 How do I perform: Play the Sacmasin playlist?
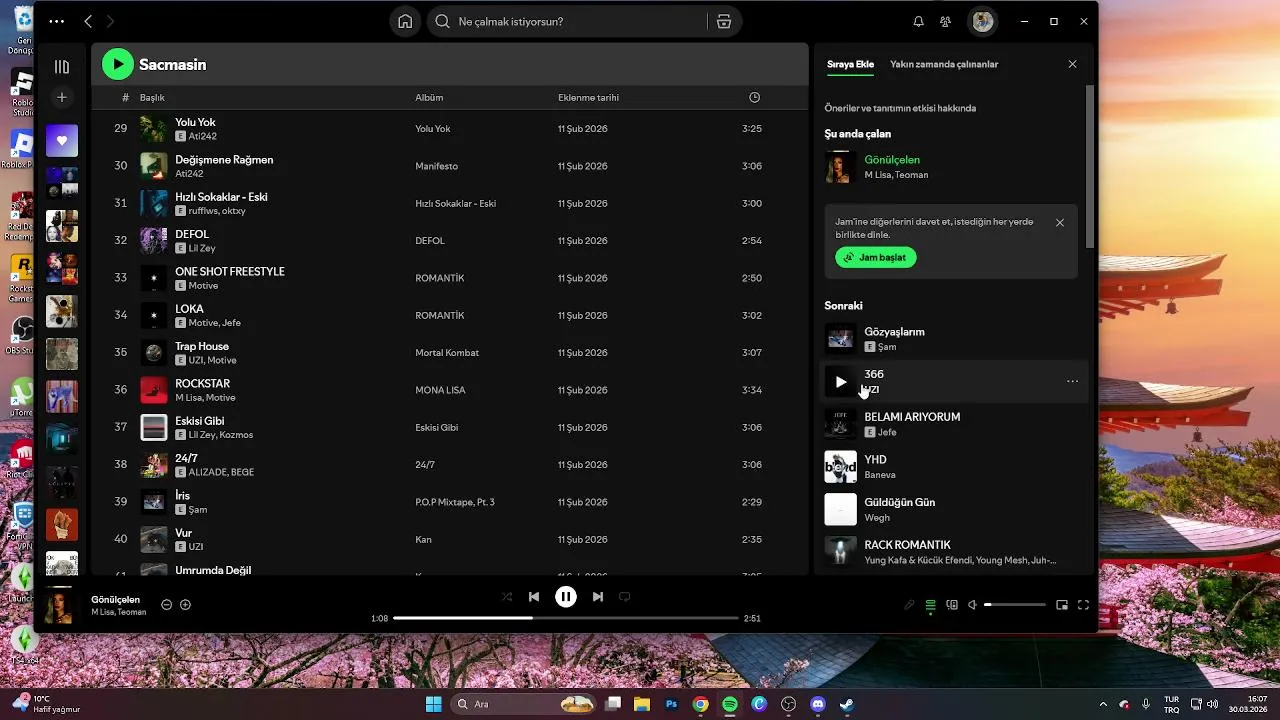click(x=118, y=64)
